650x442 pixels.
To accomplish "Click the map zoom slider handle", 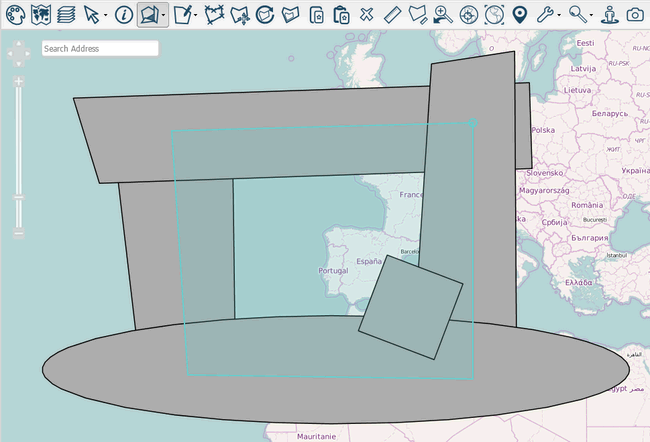I will (x=18, y=198).
